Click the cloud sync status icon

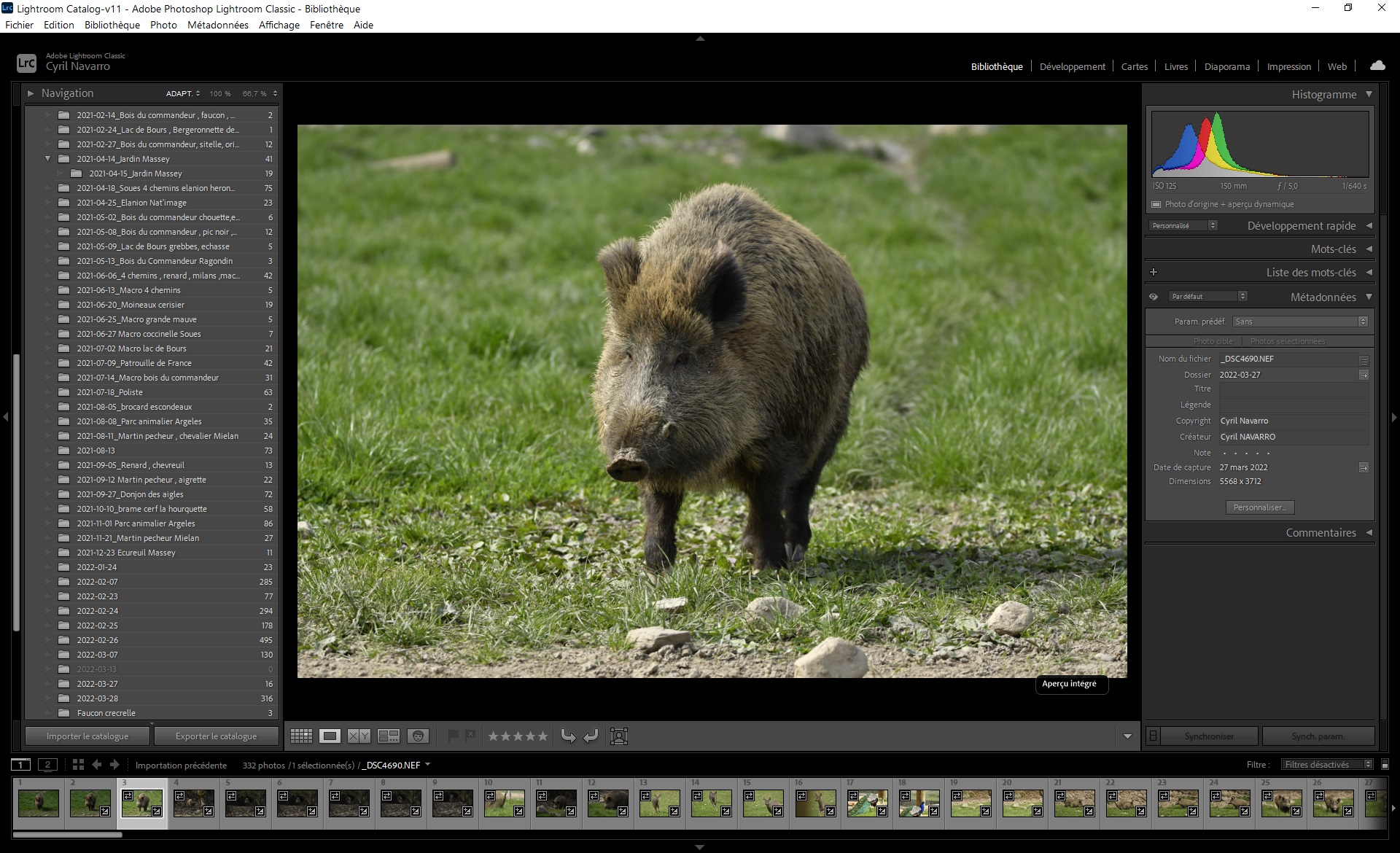click(1377, 66)
